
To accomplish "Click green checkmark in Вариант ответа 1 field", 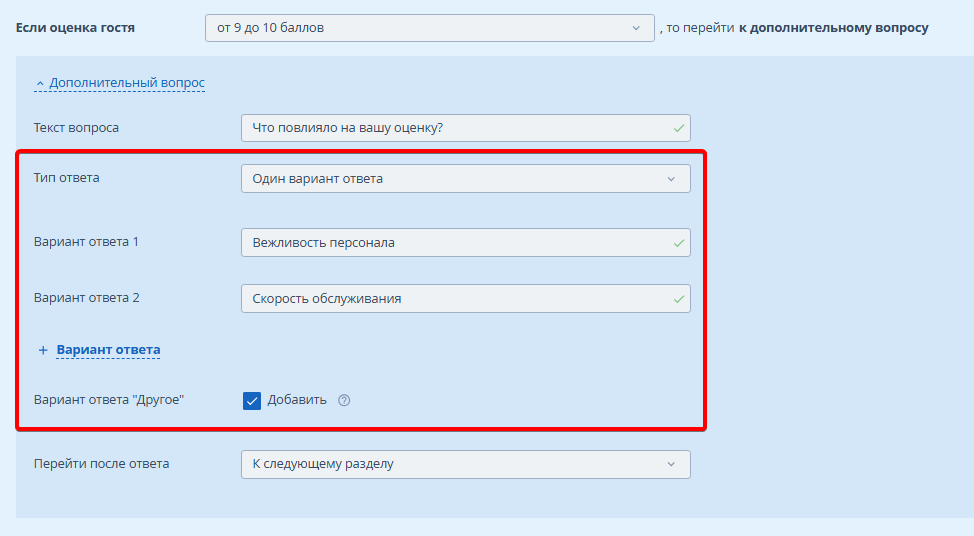I will [679, 243].
